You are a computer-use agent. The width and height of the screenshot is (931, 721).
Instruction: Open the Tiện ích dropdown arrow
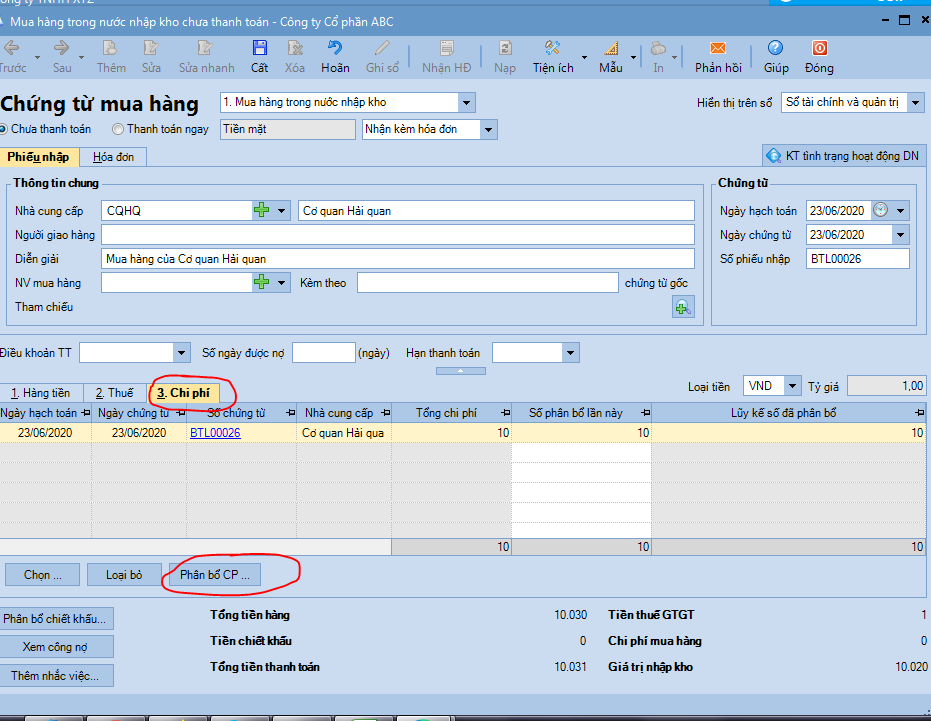pos(584,57)
